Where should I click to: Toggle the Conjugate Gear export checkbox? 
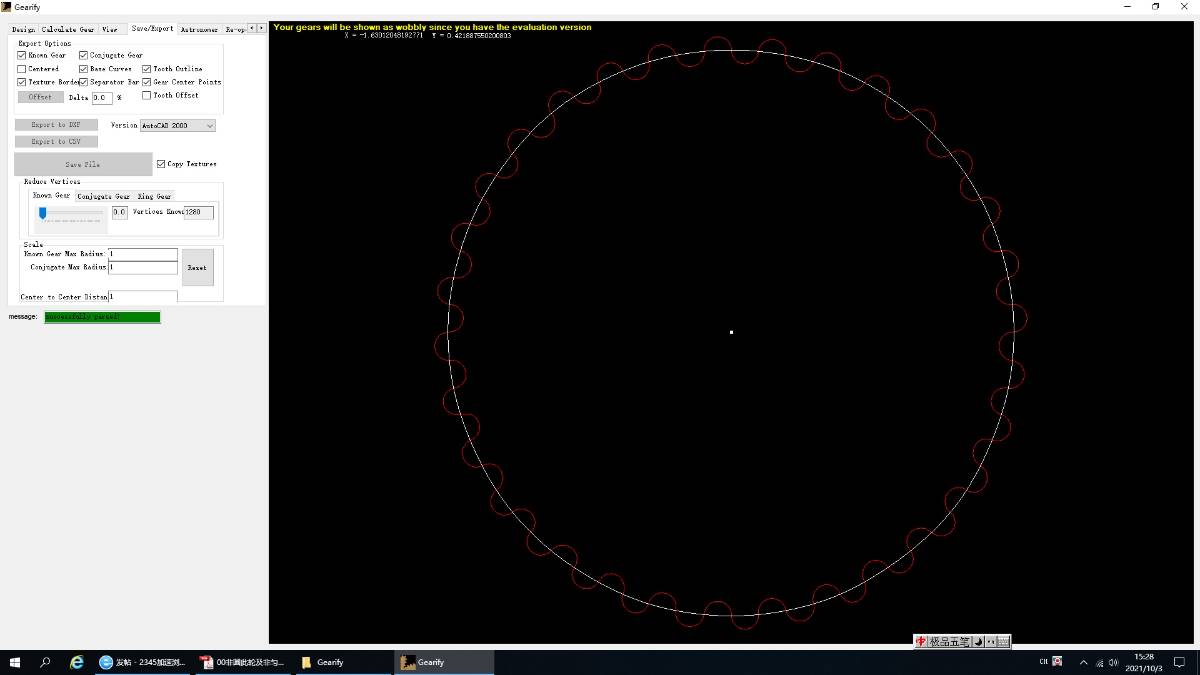84,56
